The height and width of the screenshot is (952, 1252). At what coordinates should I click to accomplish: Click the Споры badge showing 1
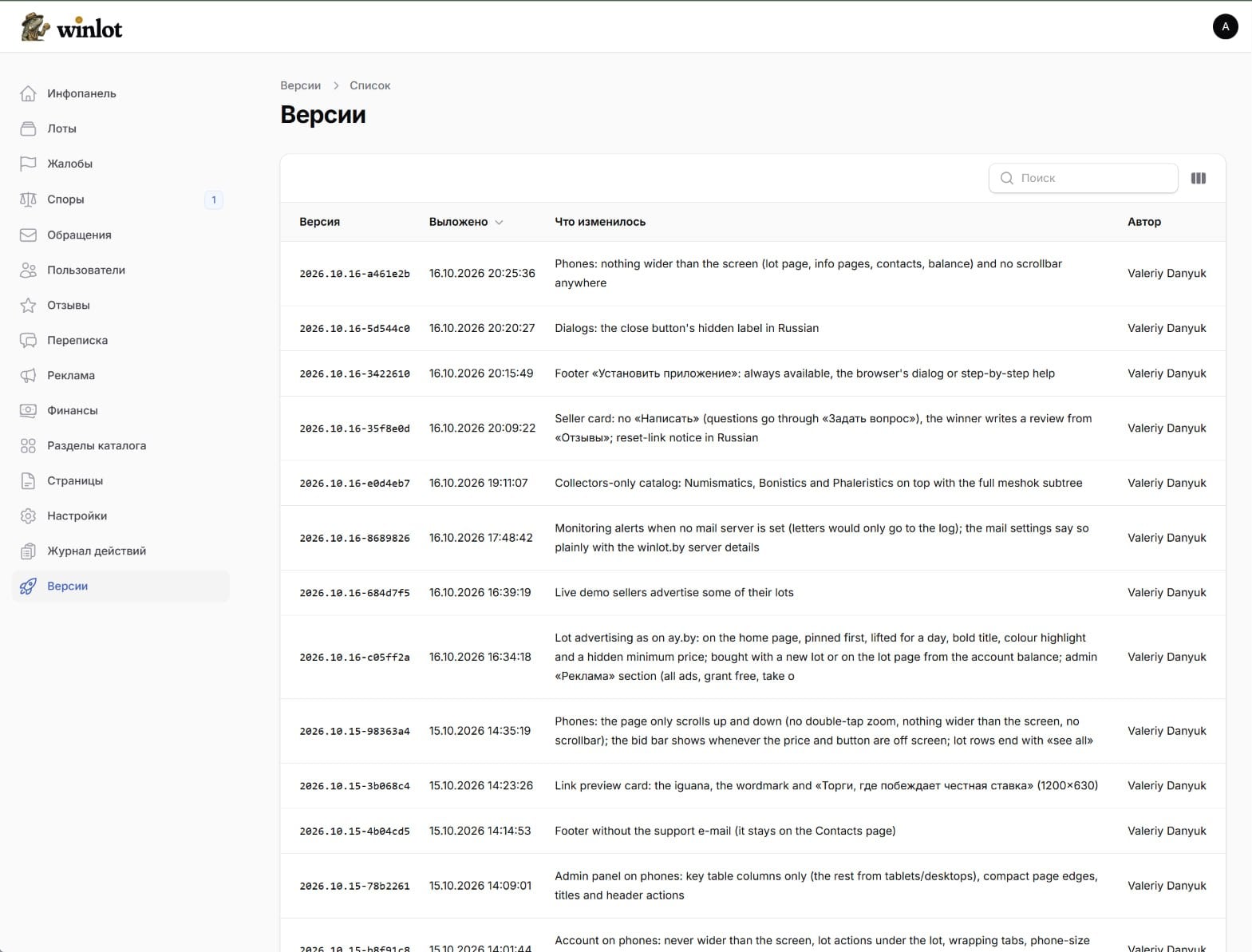coord(214,199)
